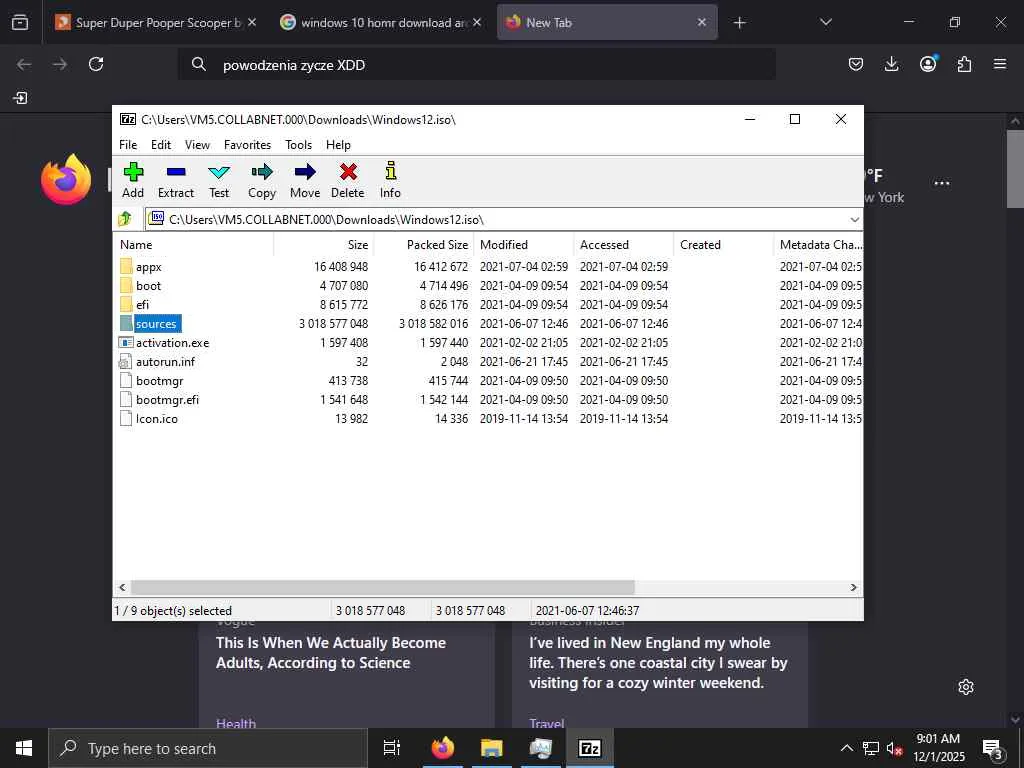This screenshot has width=1024, height=768.
Task: Select the efi folder icon
Action: (x=126, y=304)
